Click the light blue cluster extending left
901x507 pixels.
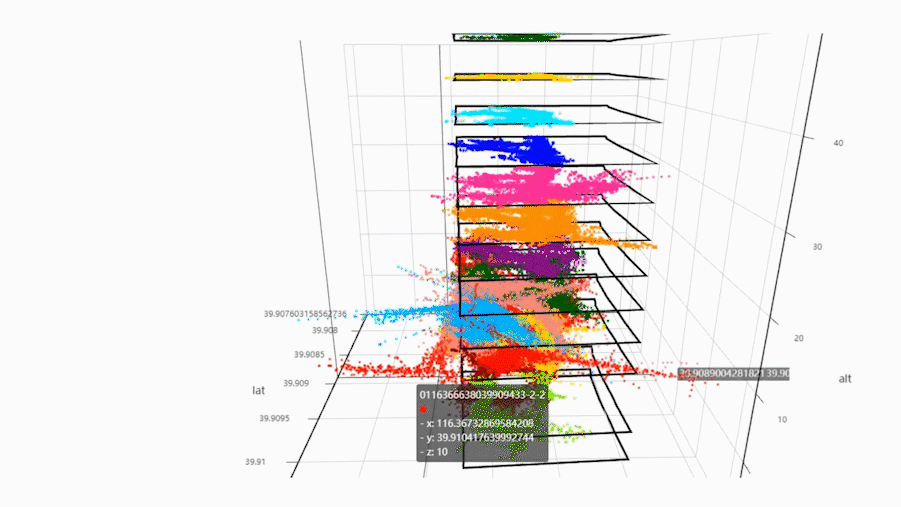pos(400,316)
